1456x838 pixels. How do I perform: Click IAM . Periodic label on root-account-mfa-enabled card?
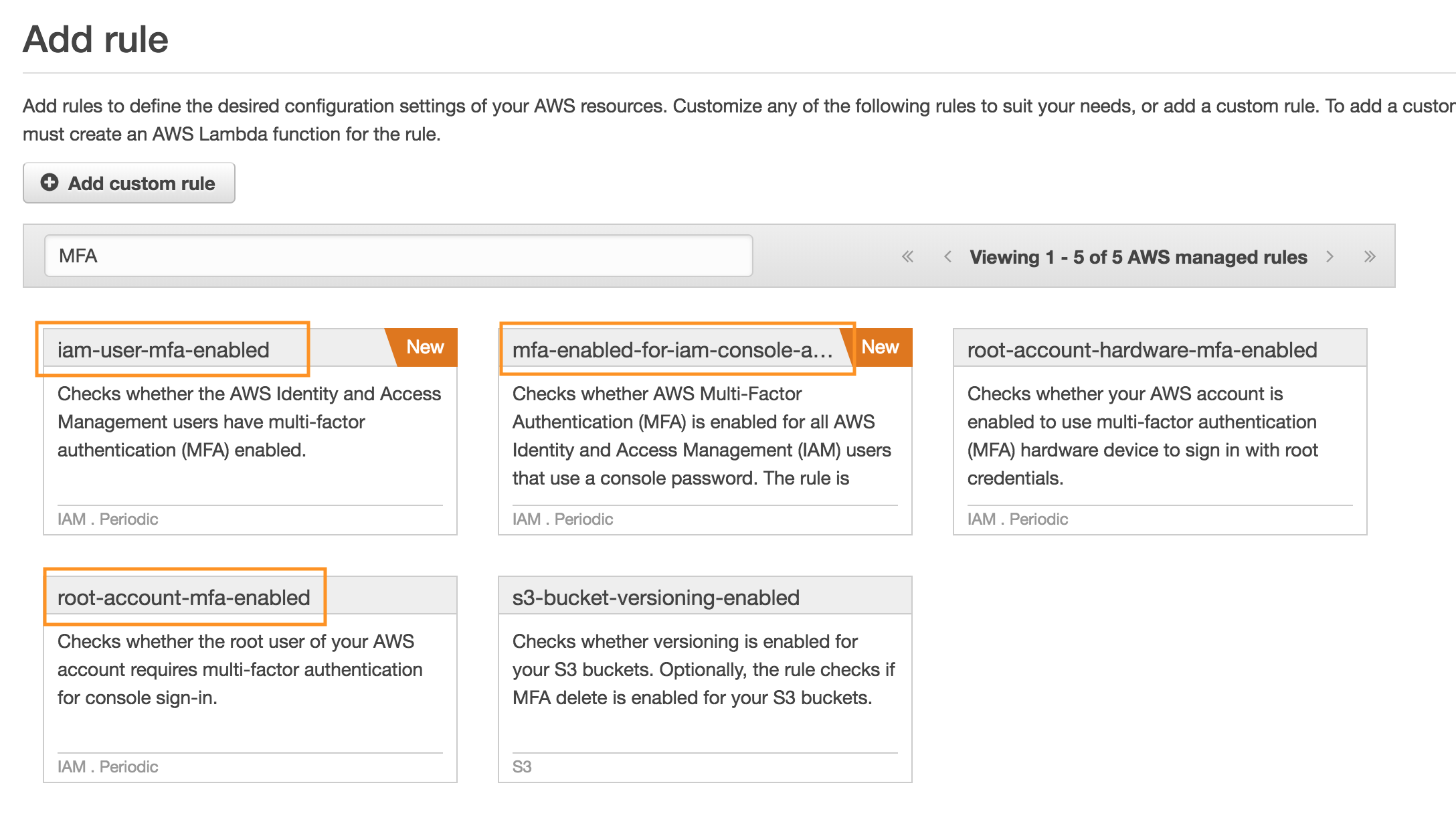tap(108, 766)
